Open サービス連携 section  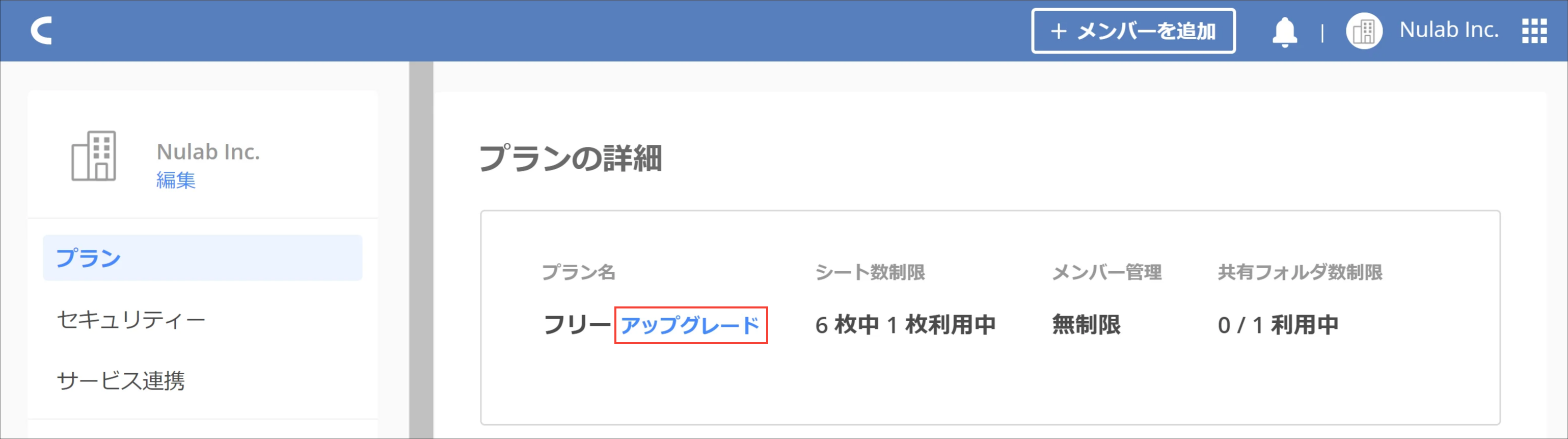click(121, 380)
